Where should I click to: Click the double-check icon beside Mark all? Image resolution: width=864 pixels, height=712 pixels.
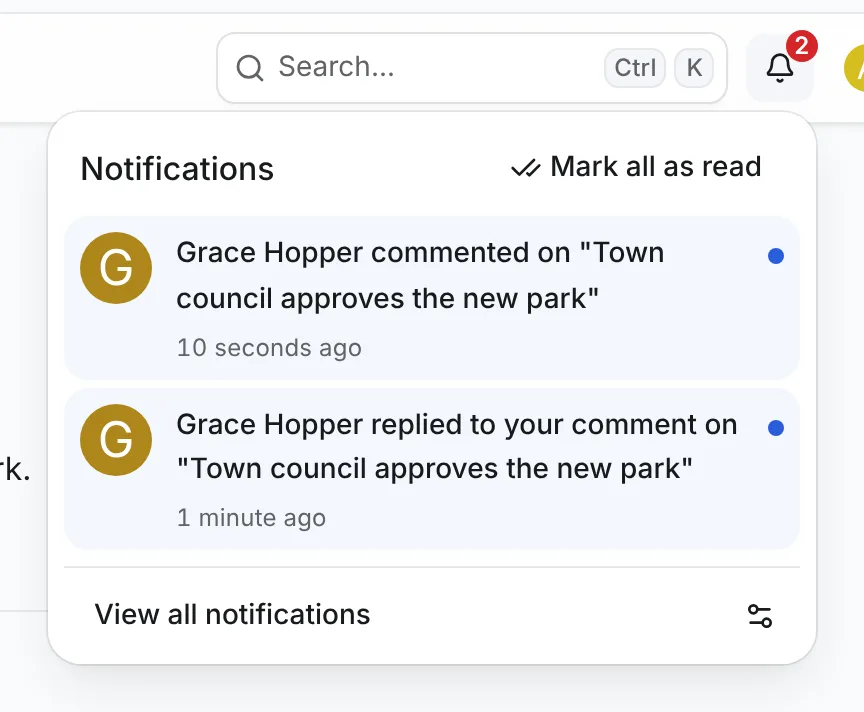pos(525,168)
